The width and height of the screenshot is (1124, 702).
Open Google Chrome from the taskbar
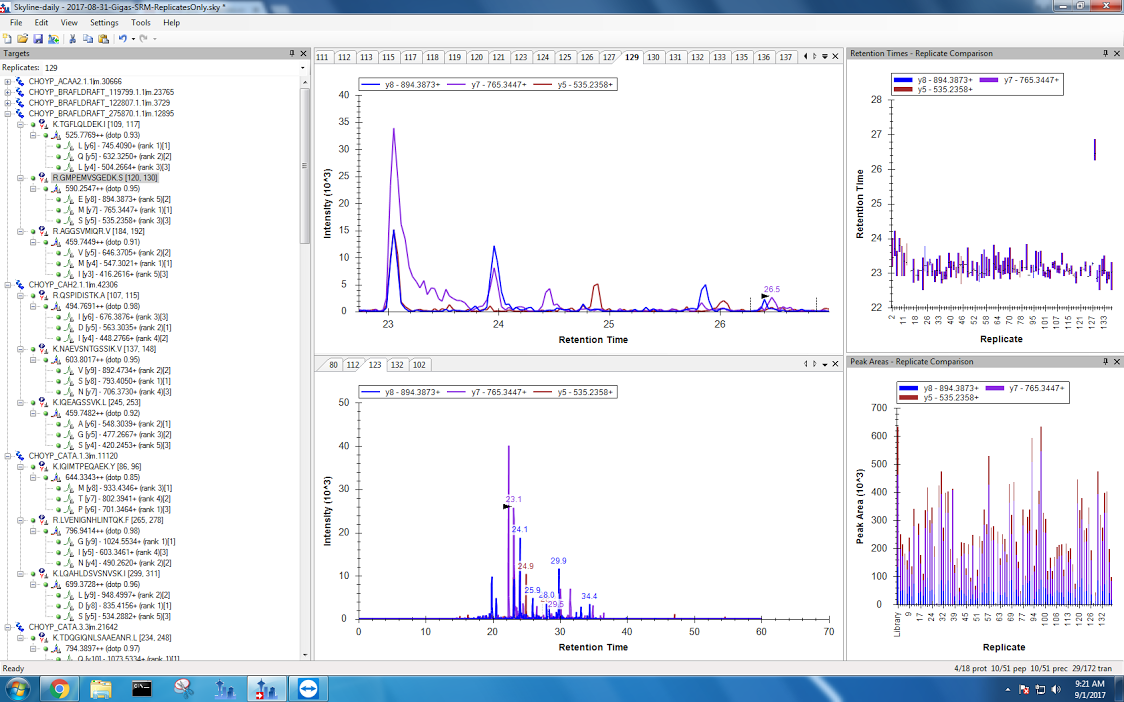coord(59,688)
